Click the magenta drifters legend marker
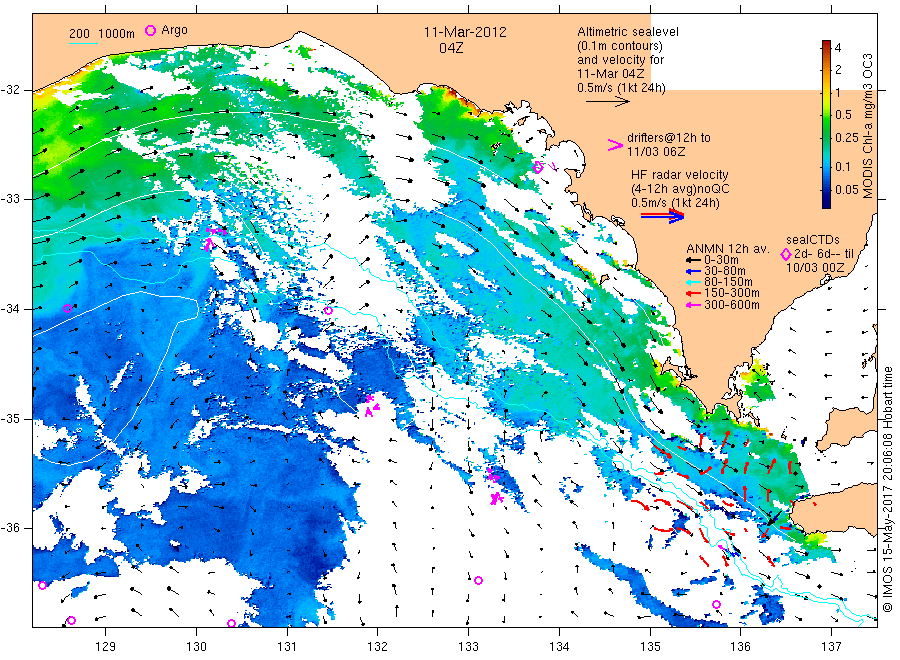Viewport: 900px width, 660px height. [x=615, y=145]
